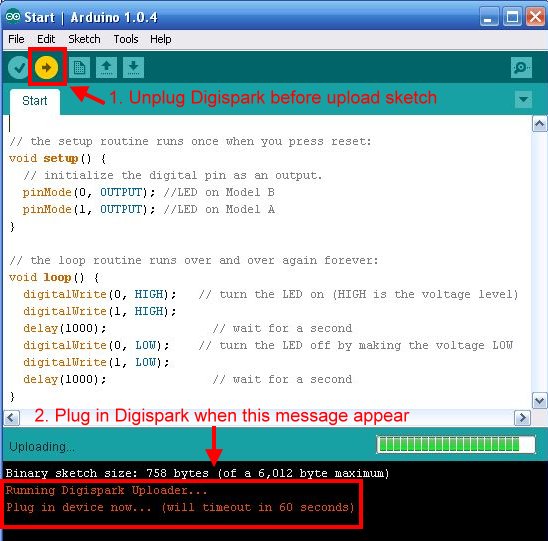This screenshot has height=541, width=548.
Task: Click the 'loop routine runs over' comment
Action: pyautogui.click(x=194, y=260)
